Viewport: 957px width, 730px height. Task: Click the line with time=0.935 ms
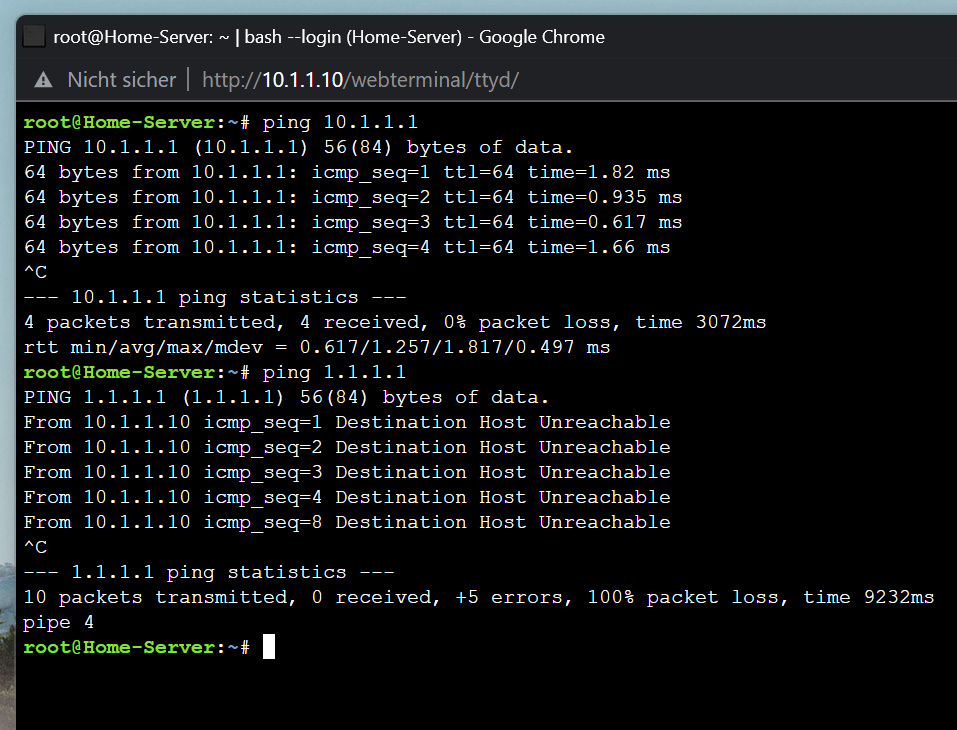pos(353,197)
